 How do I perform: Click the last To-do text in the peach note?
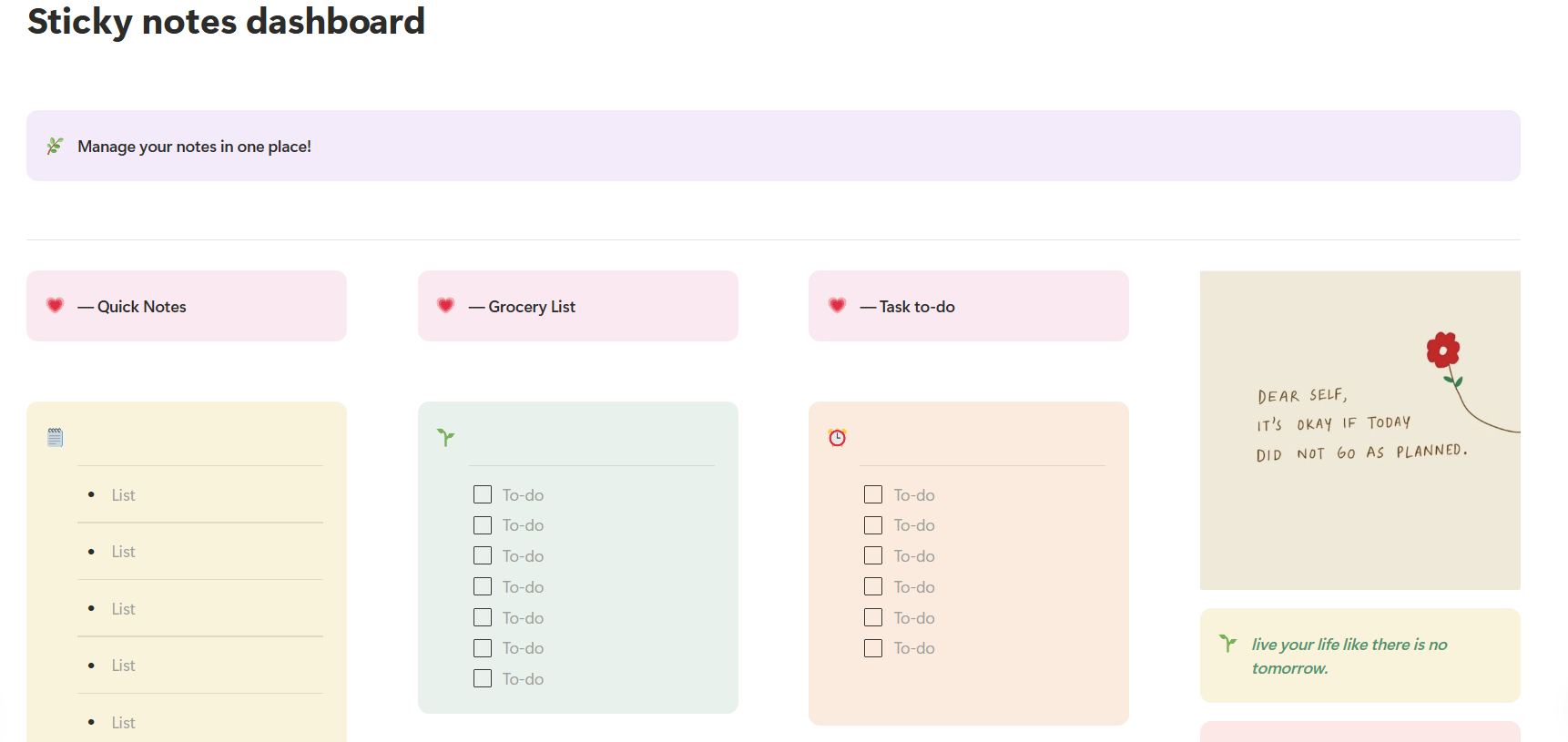click(x=914, y=648)
